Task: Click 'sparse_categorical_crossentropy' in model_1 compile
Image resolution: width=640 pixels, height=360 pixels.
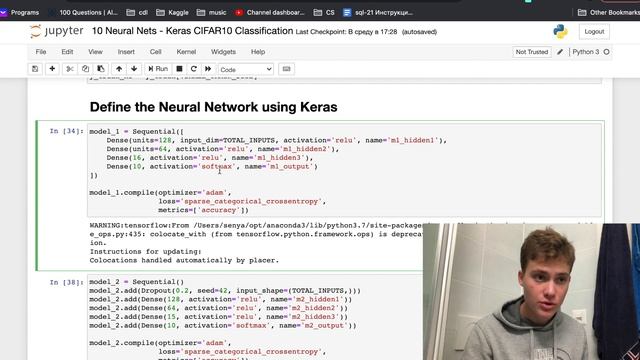Action: [x=251, y=201]
